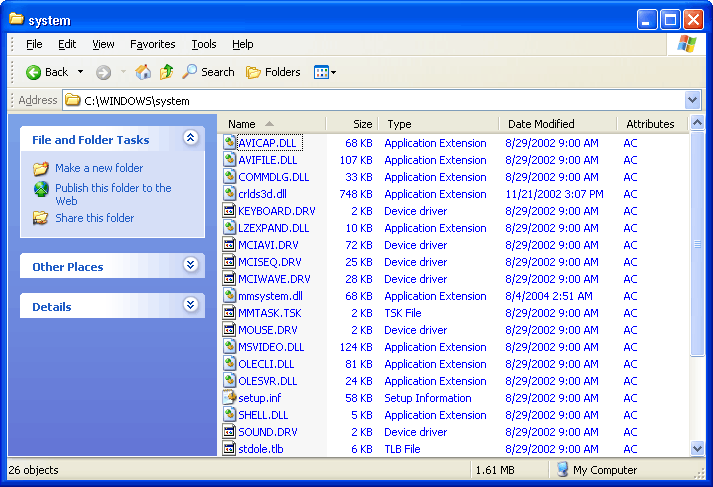The width and height of the screenshot is (713, 487).
Task: Open the Edit menu
Action: (67, 44)
